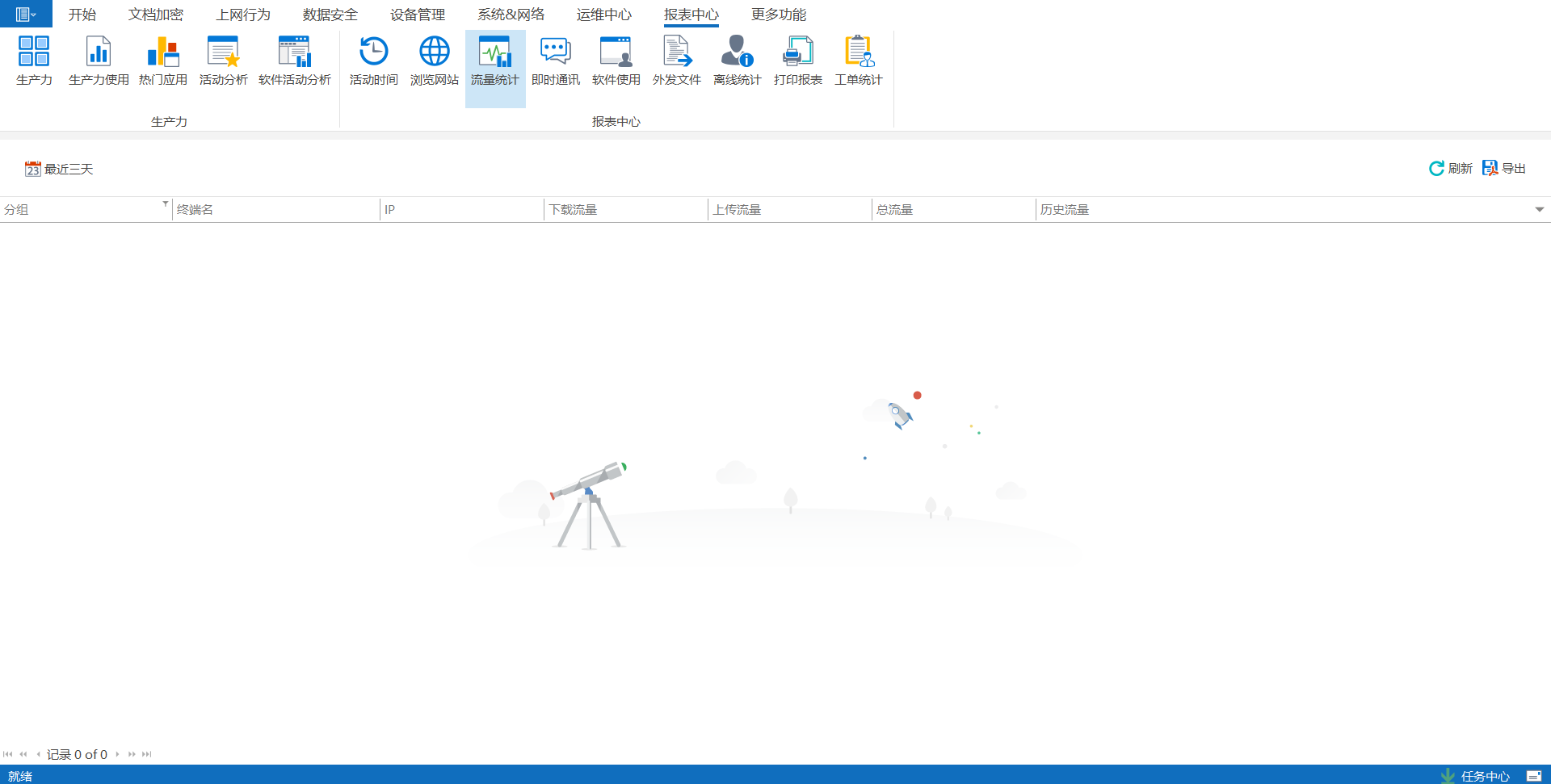The height and width of the screenshot is (784, 1551).
Task: Click the 记录 0 of 0 text
Action: (77, 754)
